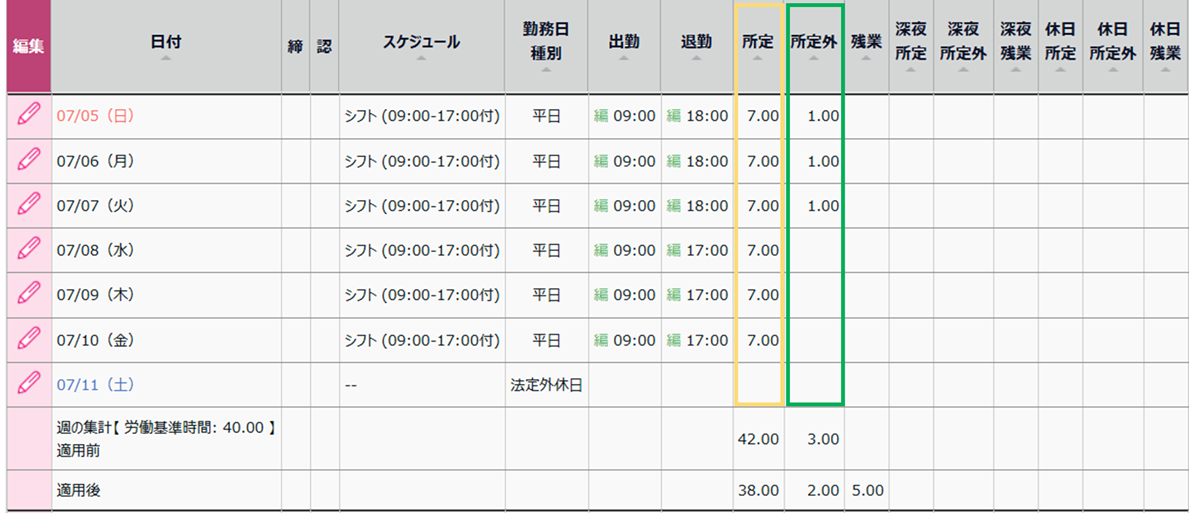Sort by the 勤務日種別 column header arrow
Image resolution: width=1189 pixels, height=513 pixels.
(x=545, y=70)
